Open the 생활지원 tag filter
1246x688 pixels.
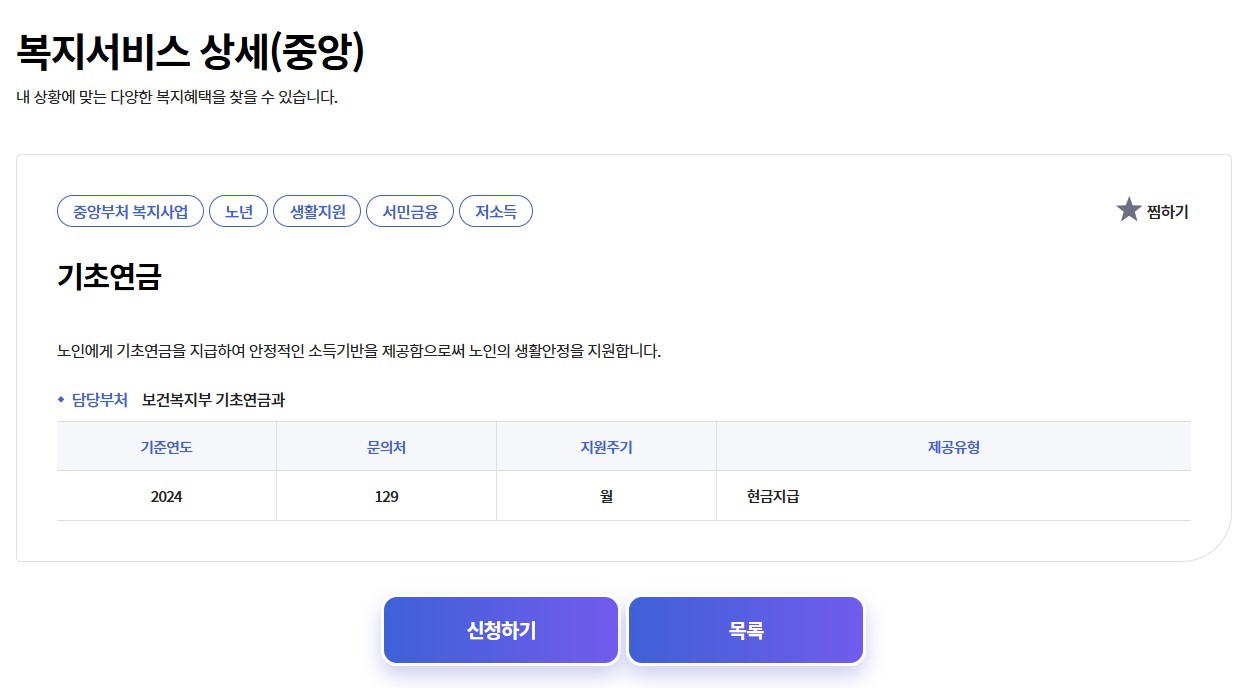point(316,211)
